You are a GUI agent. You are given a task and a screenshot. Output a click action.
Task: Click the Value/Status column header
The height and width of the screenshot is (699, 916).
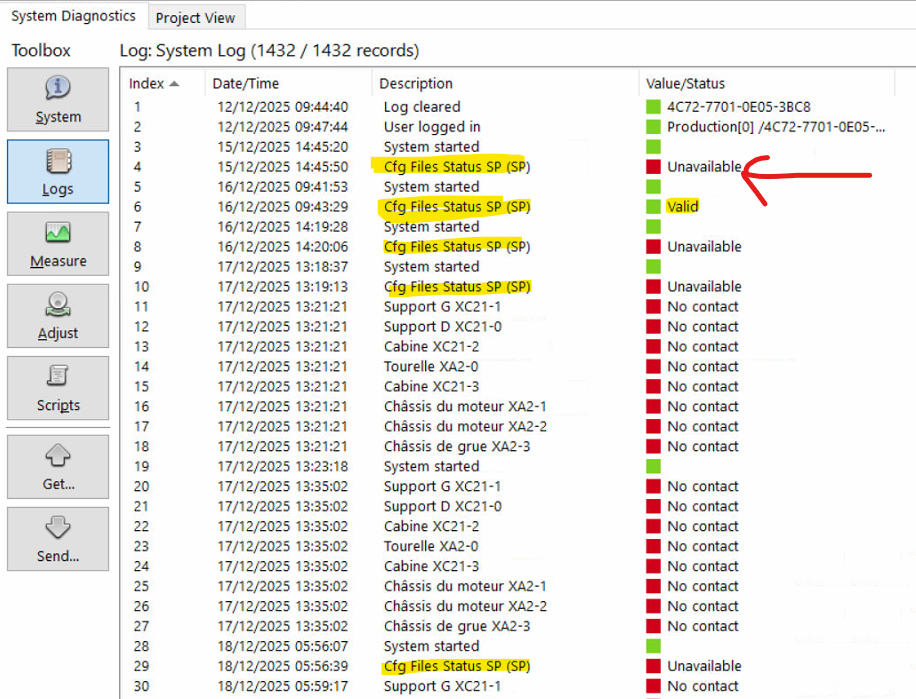click(686, 84)
